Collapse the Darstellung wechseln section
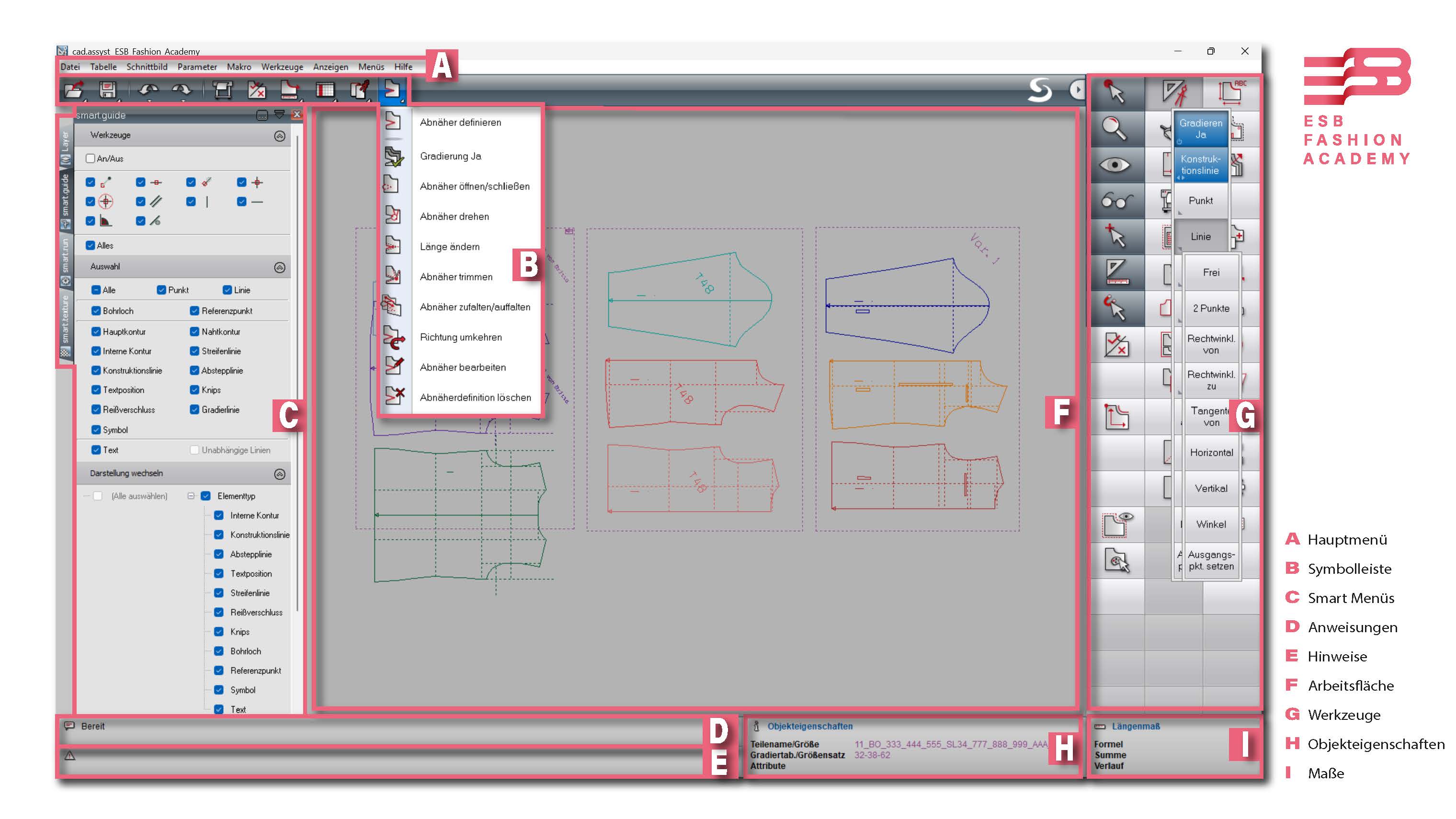 pos(280,474)
